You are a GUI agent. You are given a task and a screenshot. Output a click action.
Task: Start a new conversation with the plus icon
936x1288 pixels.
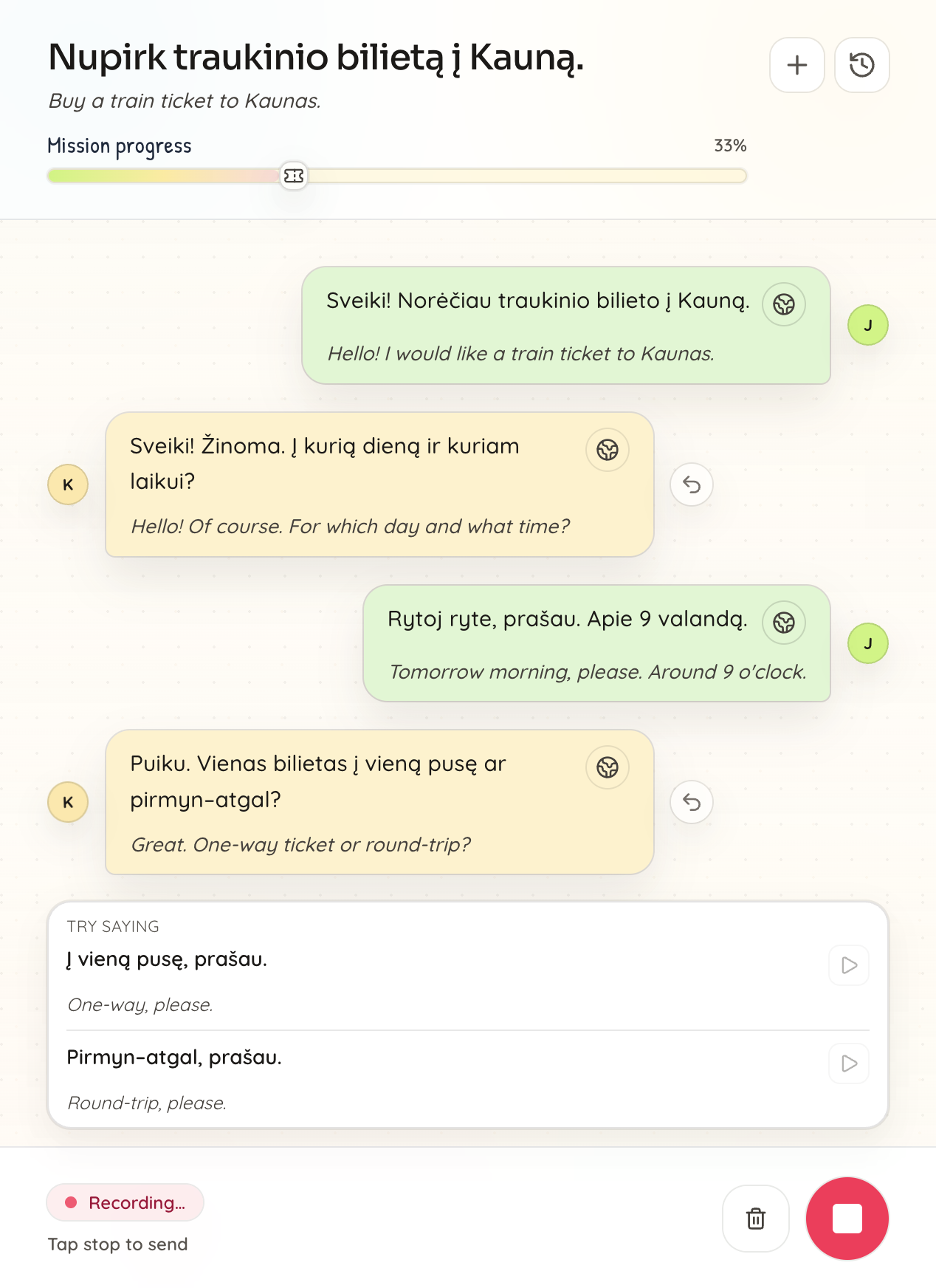tap(796, 65)
